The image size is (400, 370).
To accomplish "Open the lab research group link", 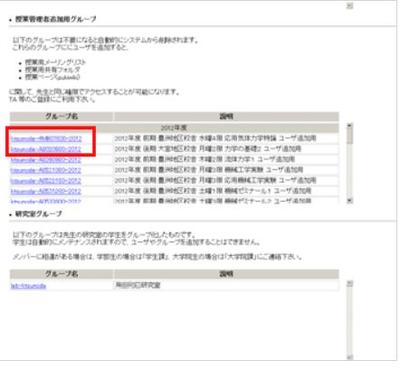I will [x=28, y=286].
